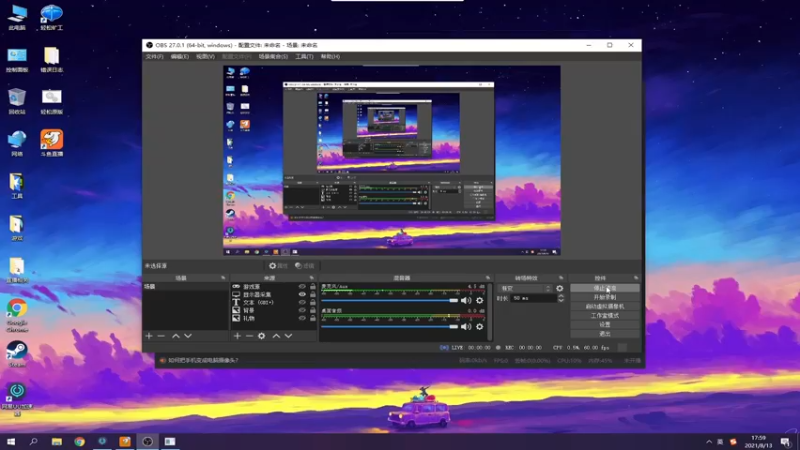Open 麦克风/Aux audio settings gear
The height and width of the screenshot is (450, 800).
(x=480, y=301)
